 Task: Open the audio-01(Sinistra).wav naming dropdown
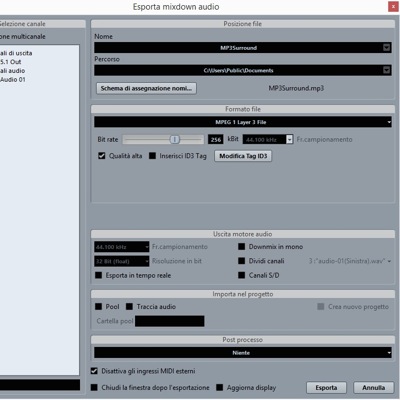click(x=350, y=261)
